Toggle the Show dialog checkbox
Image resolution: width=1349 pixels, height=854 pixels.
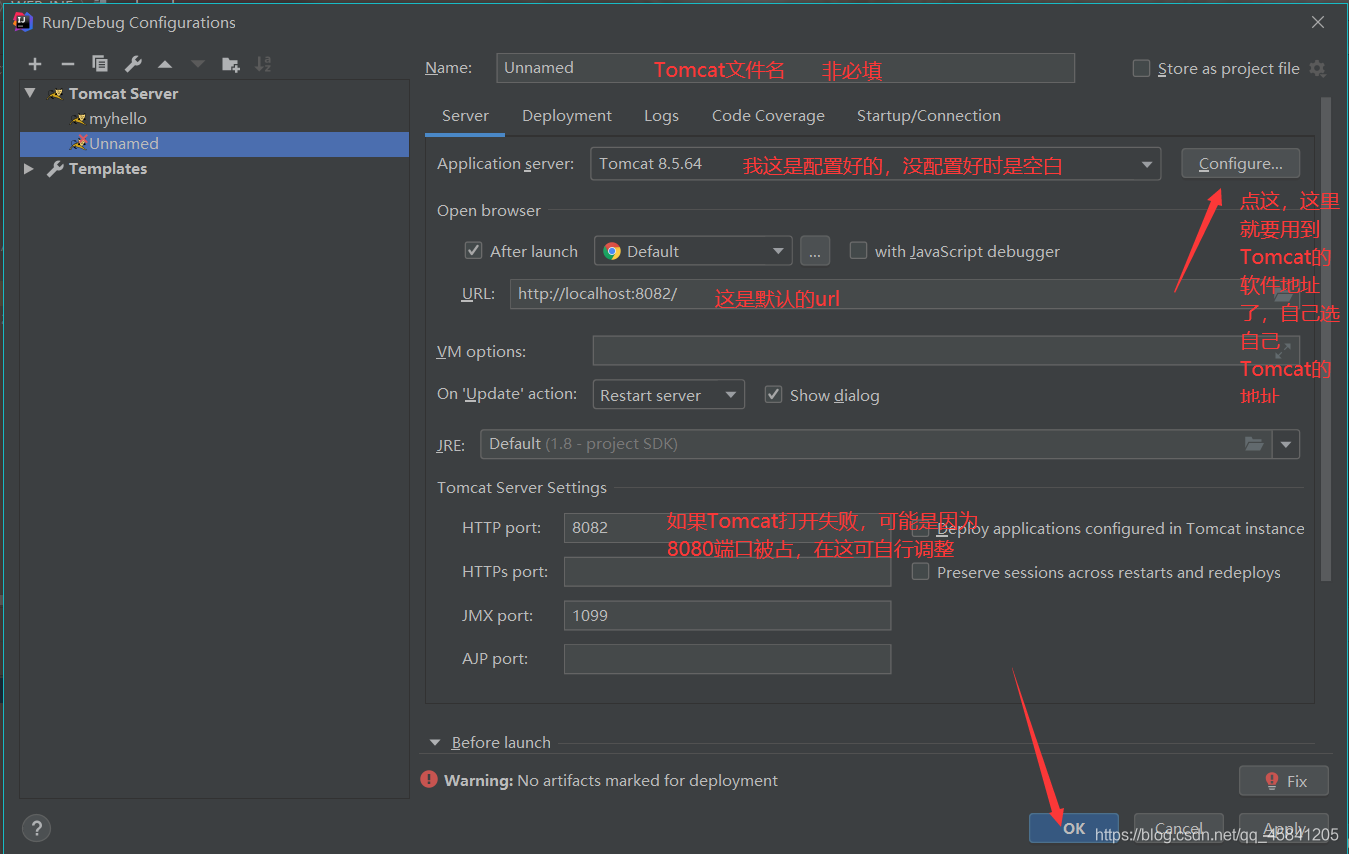[x=773, y=395]
